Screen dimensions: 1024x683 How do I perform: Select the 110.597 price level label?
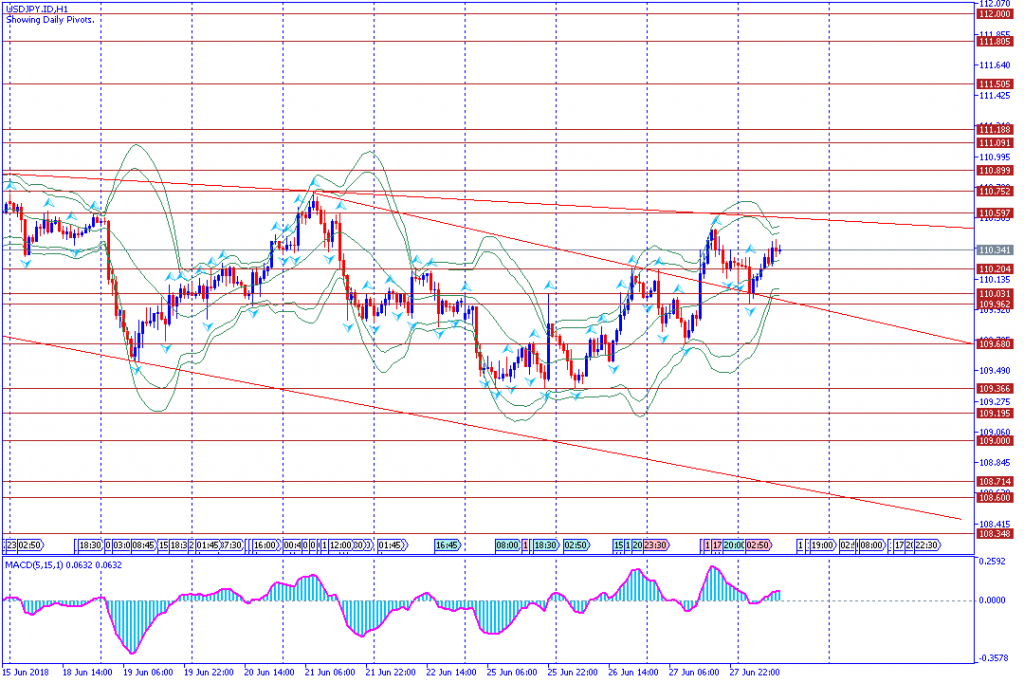click(994, 213)
